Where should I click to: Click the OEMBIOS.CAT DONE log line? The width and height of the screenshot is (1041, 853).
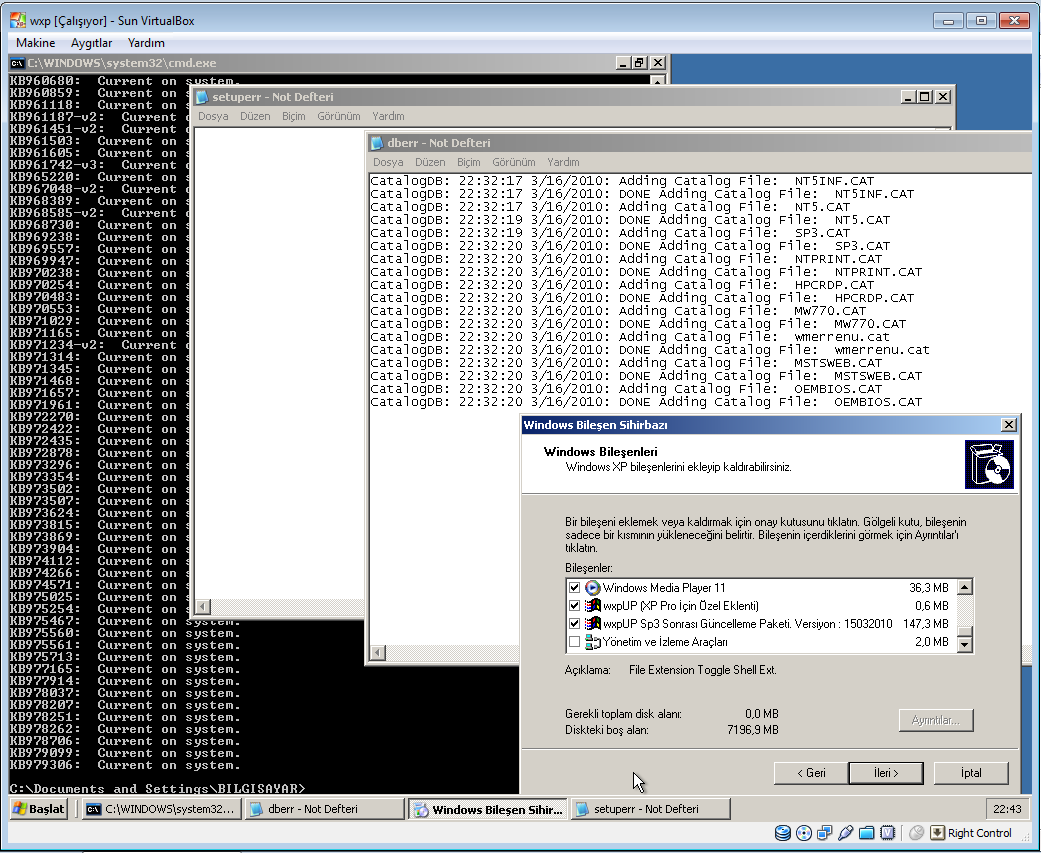(x=646, y=402)
